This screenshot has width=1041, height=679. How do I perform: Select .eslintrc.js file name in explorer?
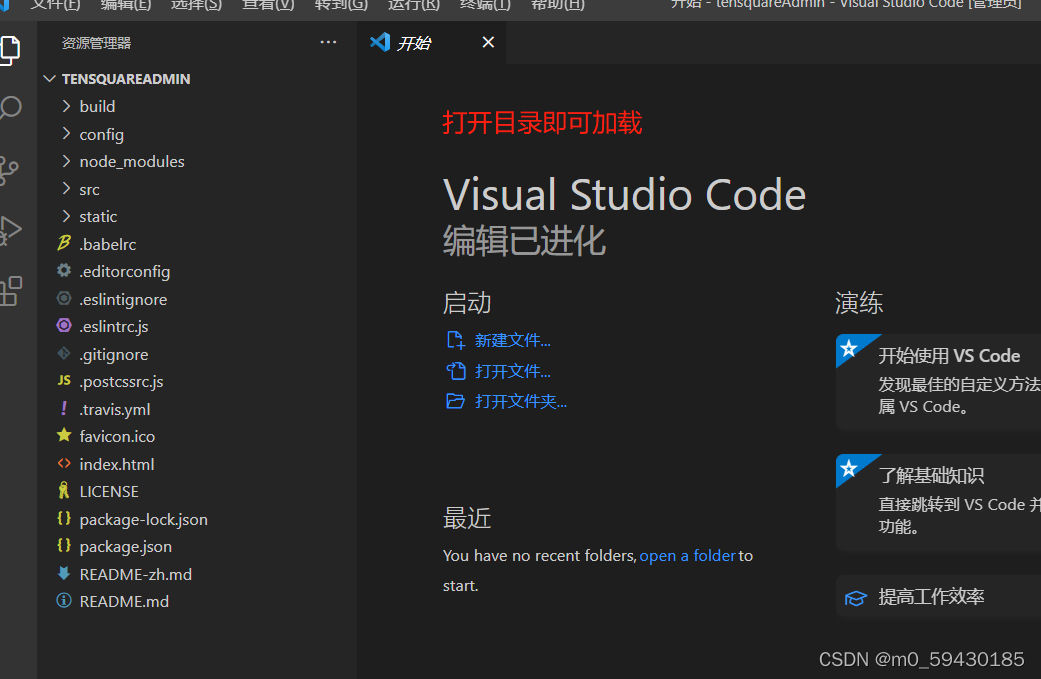(x=114, y=327)
